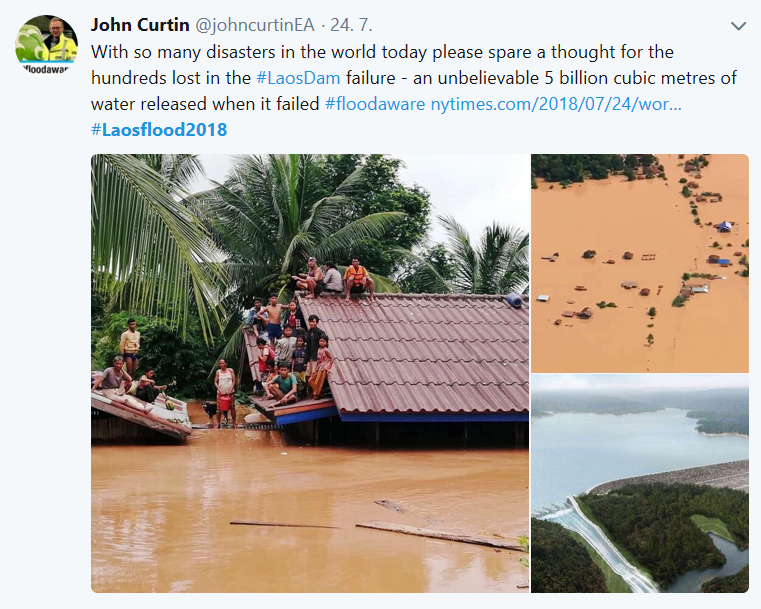Image resolution: width=761 pixels, height=609 pixels.
Task: Click the man in orange life vest
Action: coord(358,279)
